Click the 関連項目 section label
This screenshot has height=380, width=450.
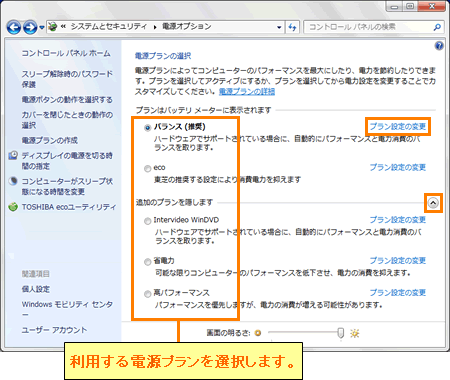pyautogui.click(x=36, y=274)
